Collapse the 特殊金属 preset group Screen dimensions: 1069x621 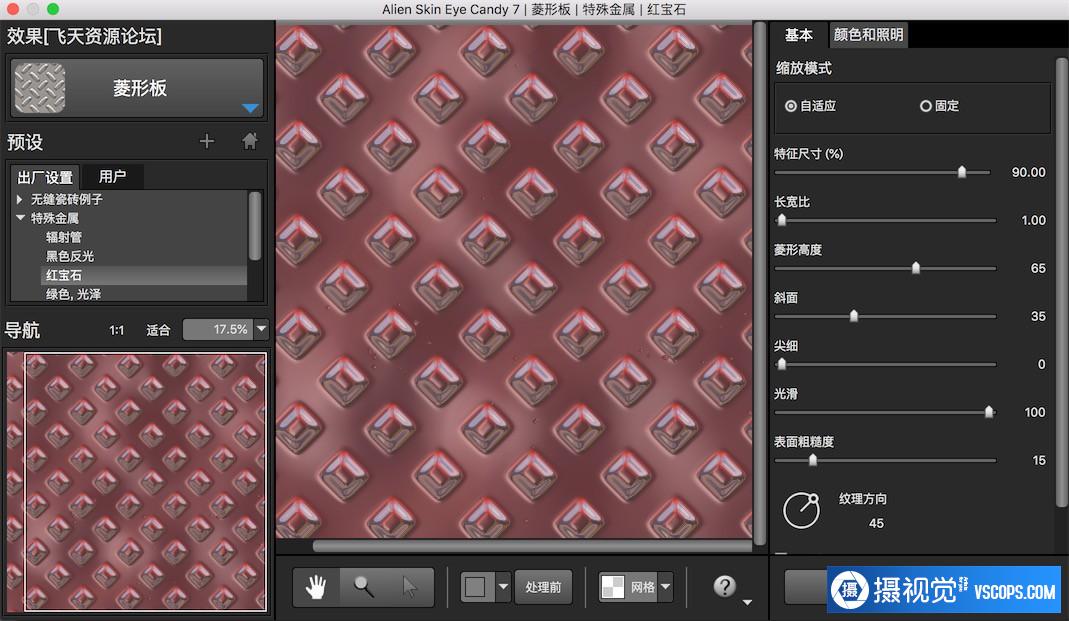click(20, 218)
